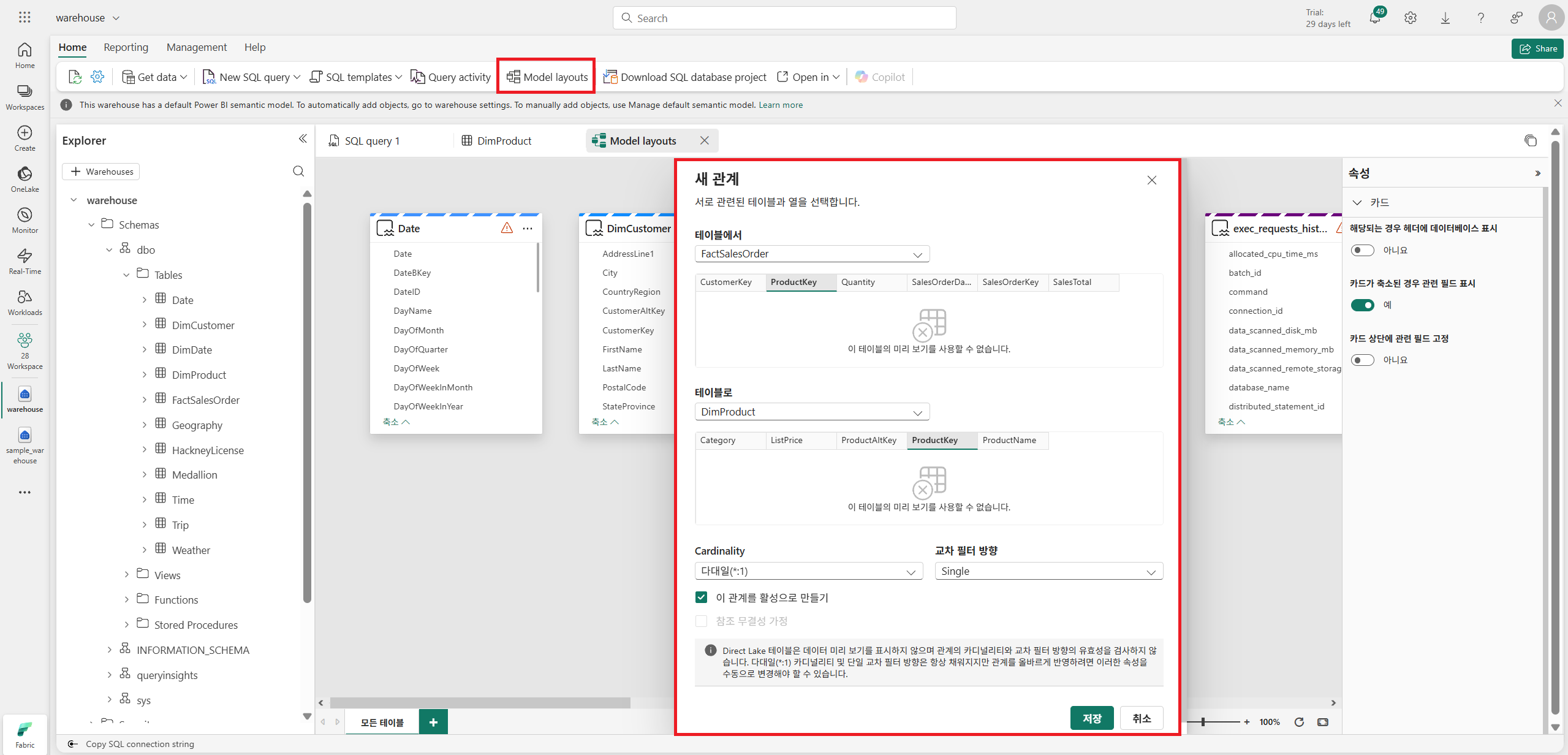Open the FactSalesOrder source table dropdown
This screenshot has height=755, width=1568.
point(811,254)
